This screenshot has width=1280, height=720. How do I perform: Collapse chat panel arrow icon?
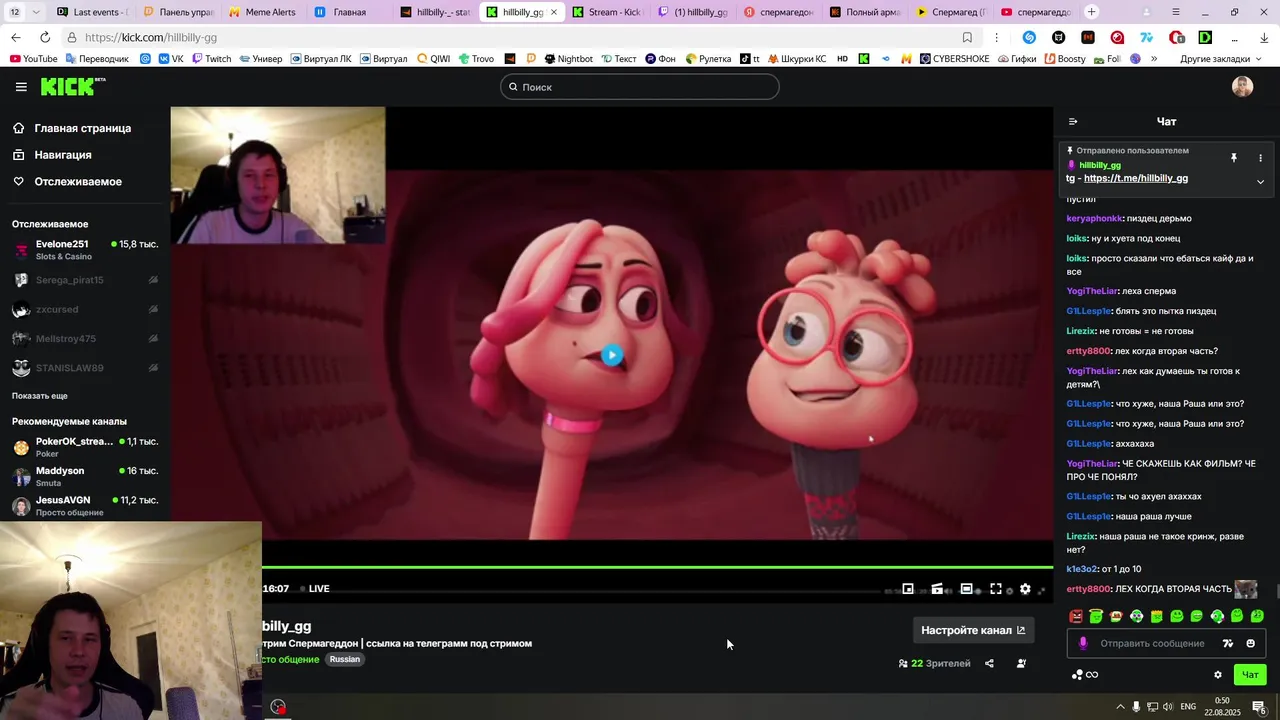coord(1073,122)
